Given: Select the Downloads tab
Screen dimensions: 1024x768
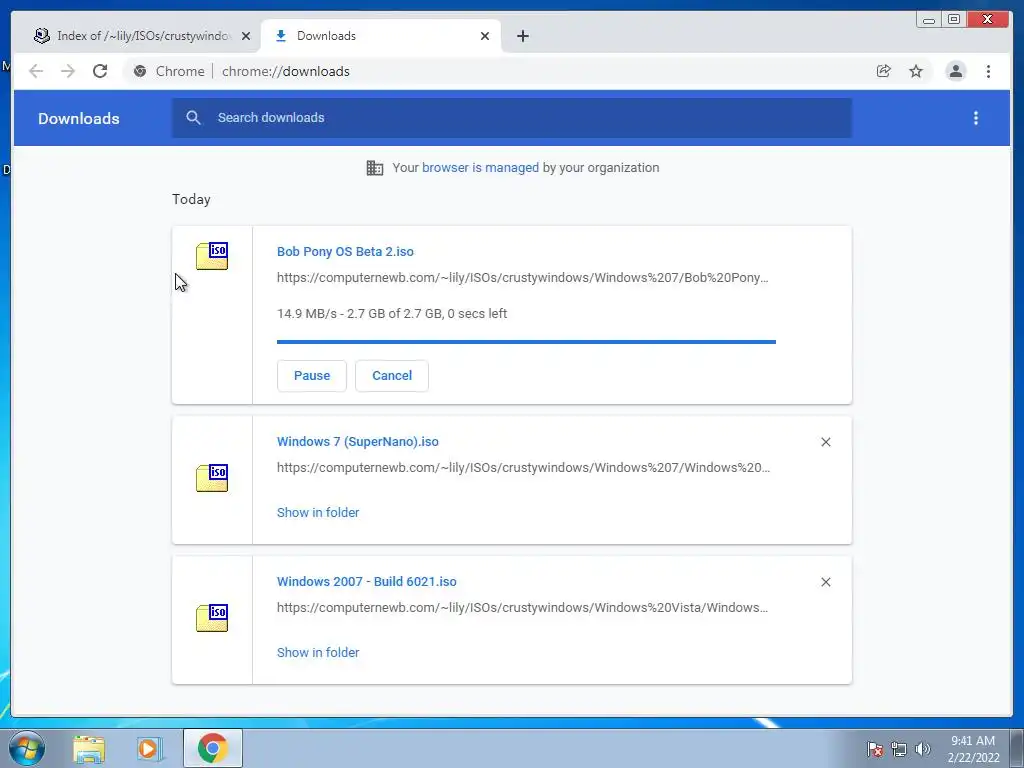Looking at the screenshot, I should pos(380,36).
